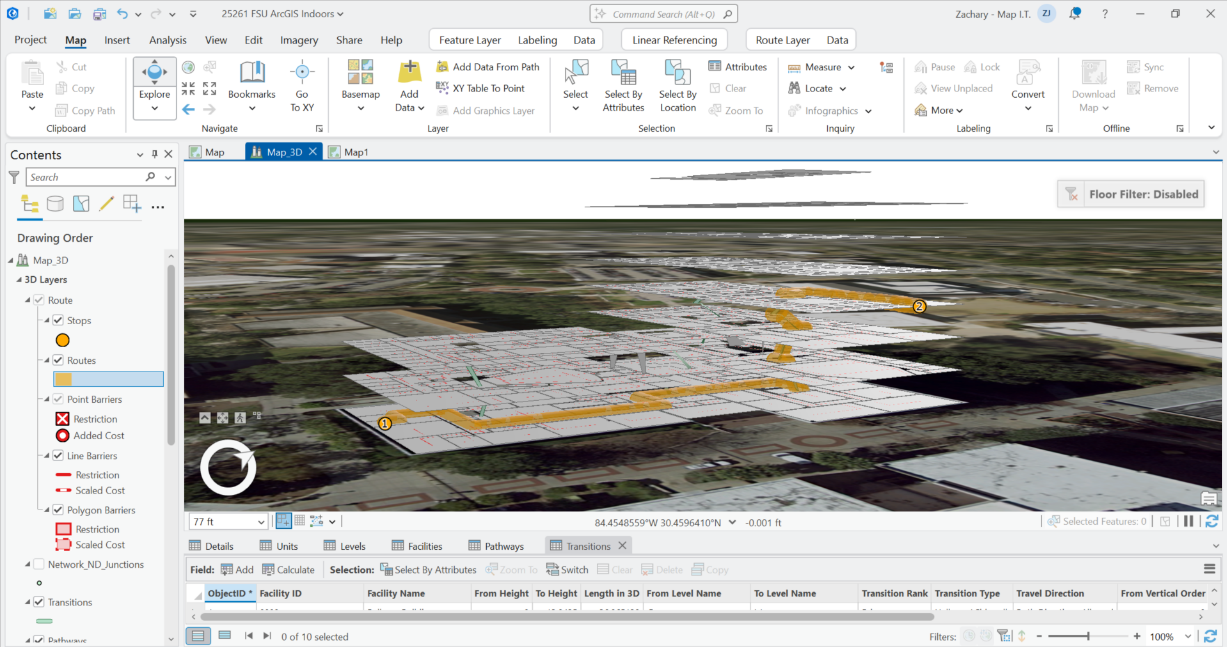
Task: Toggle Polygon Barriers layer visibility
Action: [58, 510]
